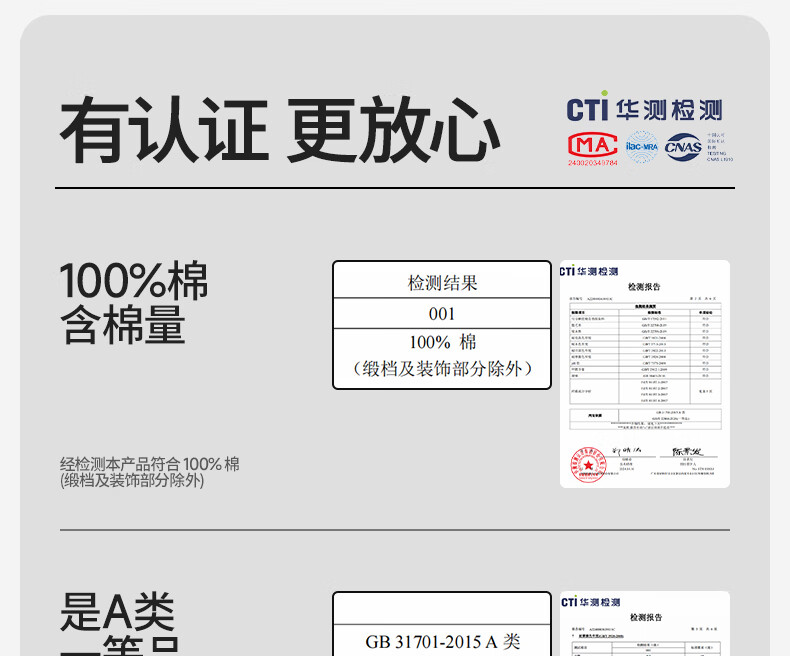The image size is (790, 656).
Task: Click the 经检测本产品符合 100% 棉 caption
Action: (149, 472)
